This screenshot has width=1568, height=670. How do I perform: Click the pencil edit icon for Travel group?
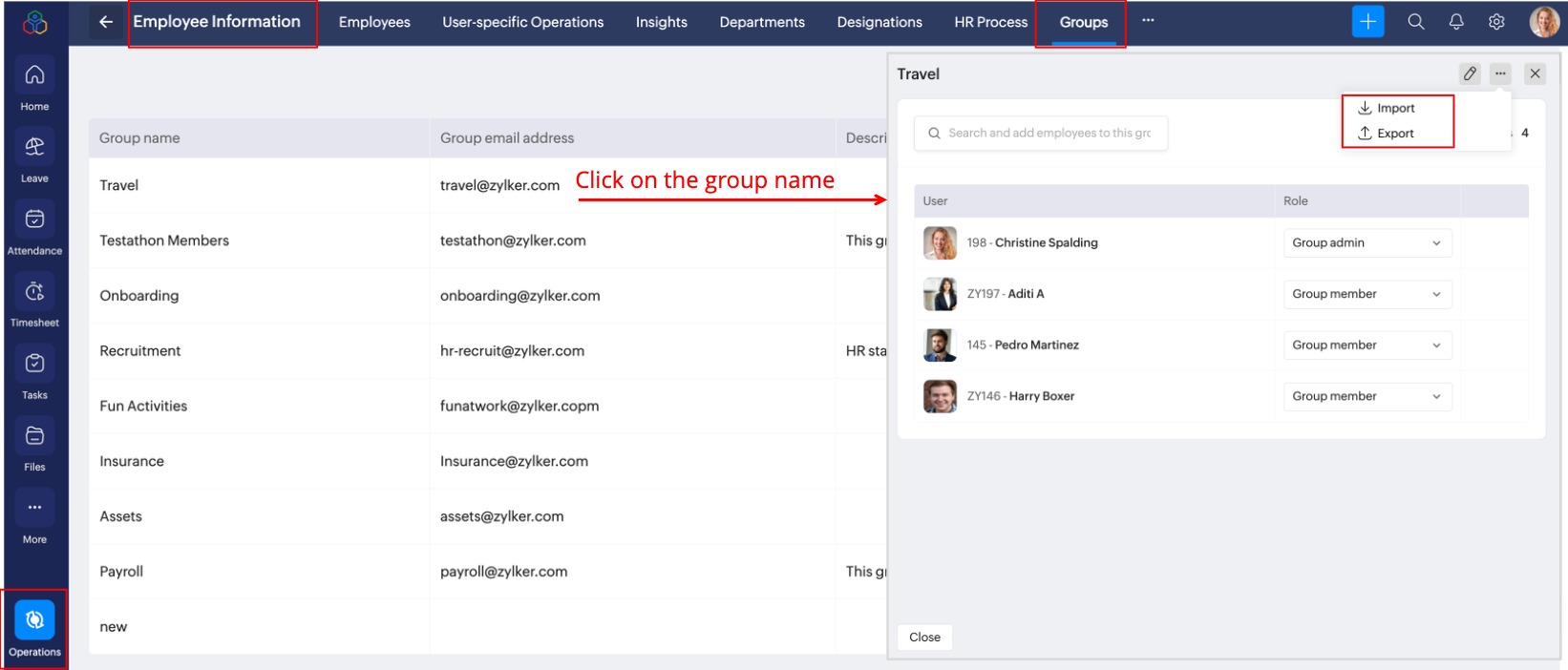point(1470,73)
